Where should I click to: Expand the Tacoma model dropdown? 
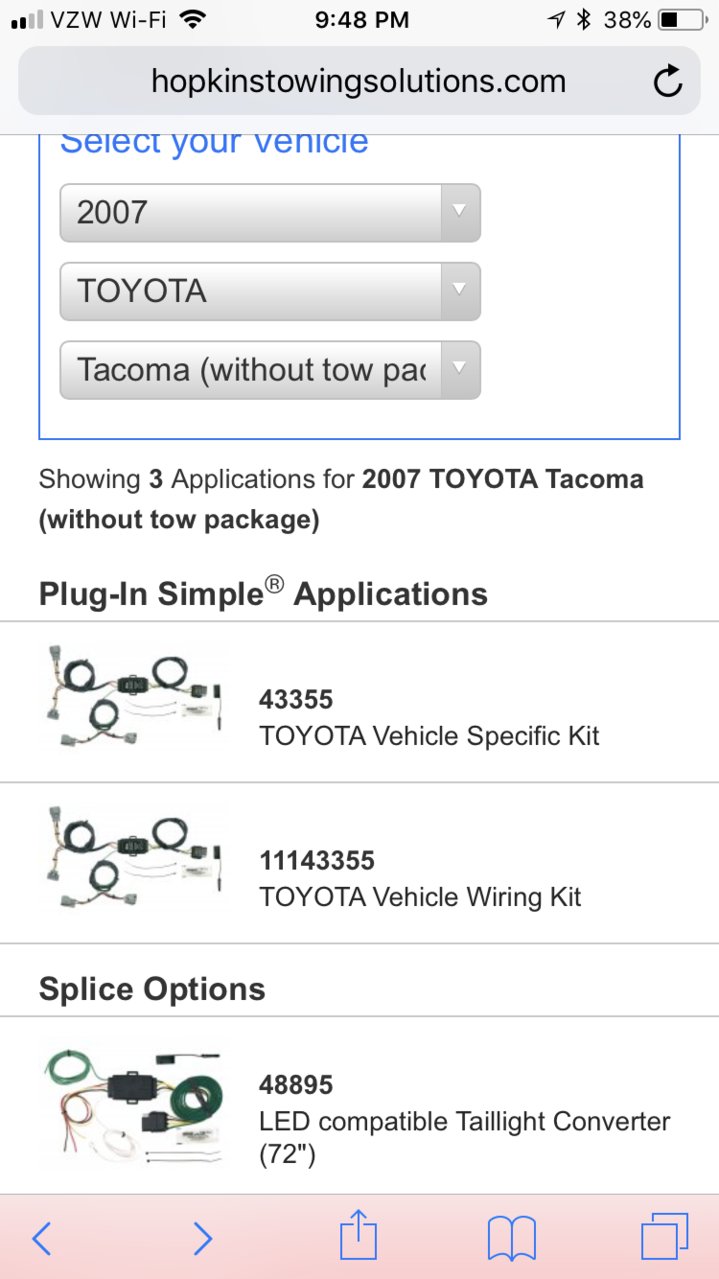click(x=270, y=370)
